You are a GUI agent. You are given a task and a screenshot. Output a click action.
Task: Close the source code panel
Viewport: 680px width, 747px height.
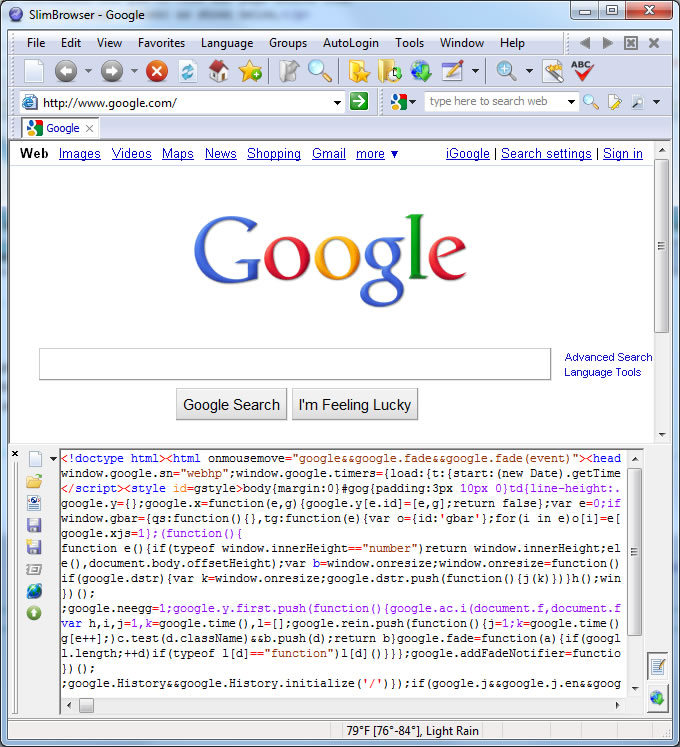15,454
